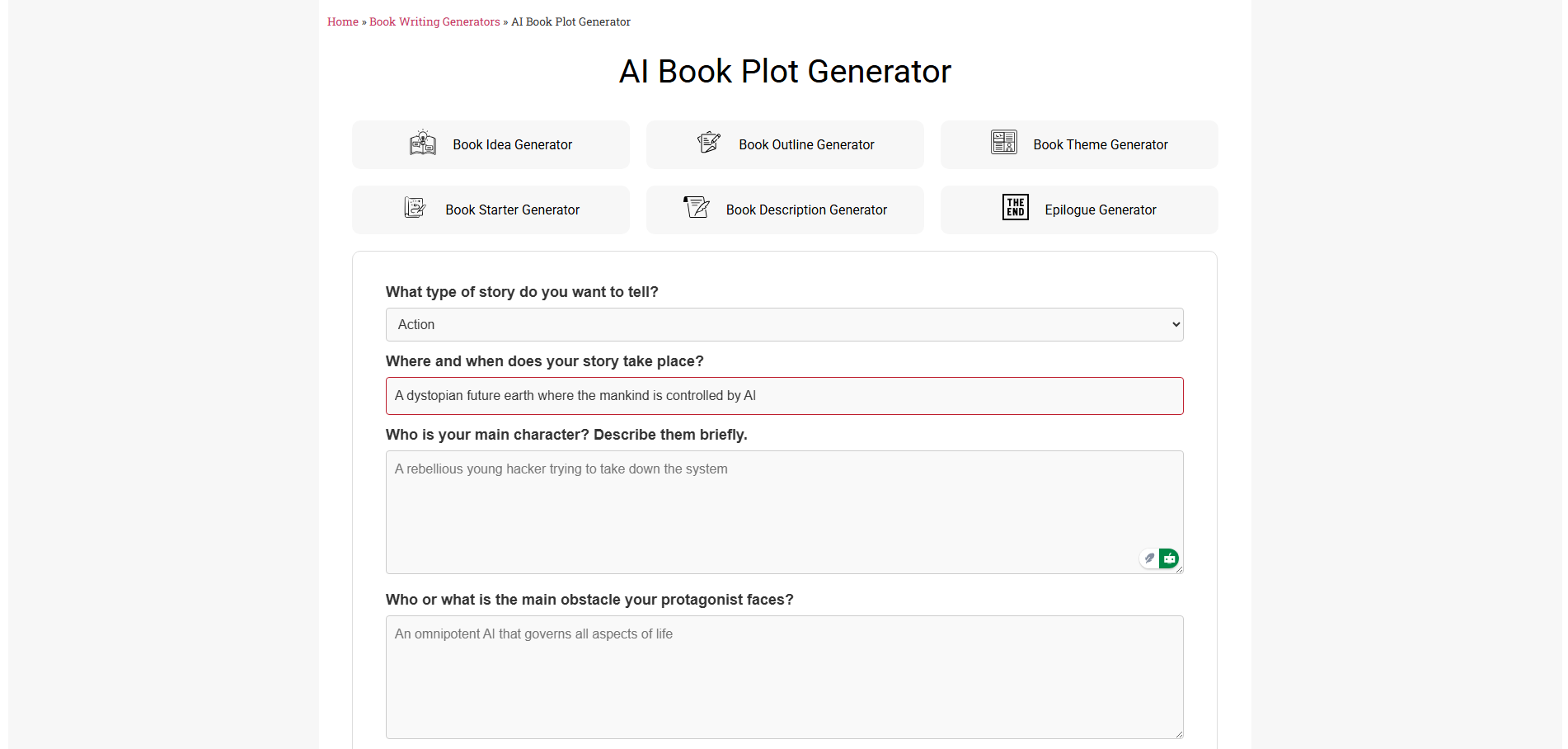The height and width of the screenshot is (749, 1568).
Task: Click the green robot icon in the main character box
Action: (1169, 558)
